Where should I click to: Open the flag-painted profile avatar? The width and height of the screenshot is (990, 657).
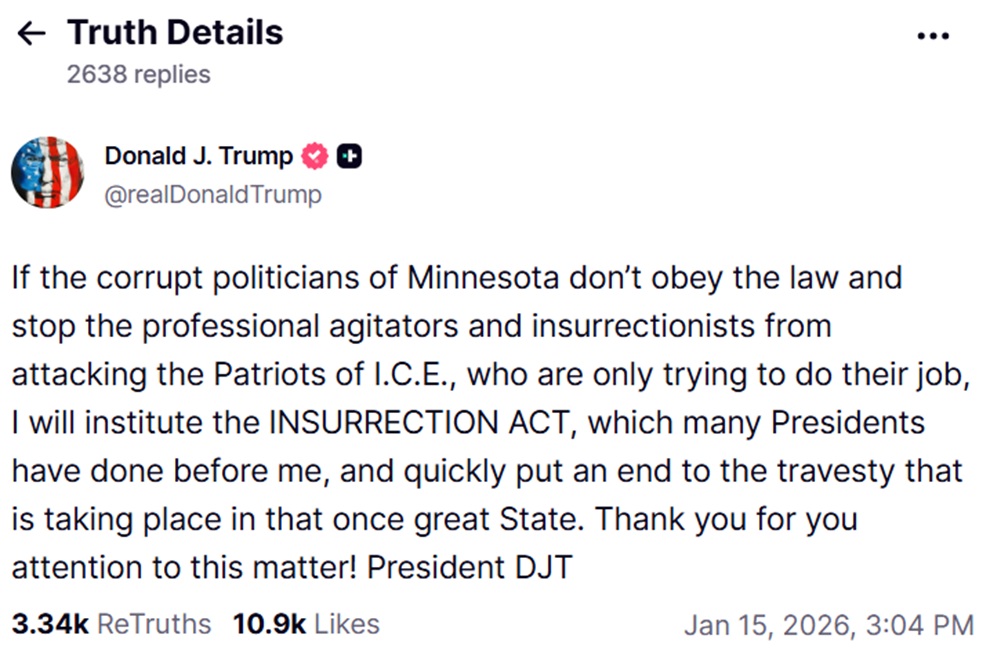47,172
